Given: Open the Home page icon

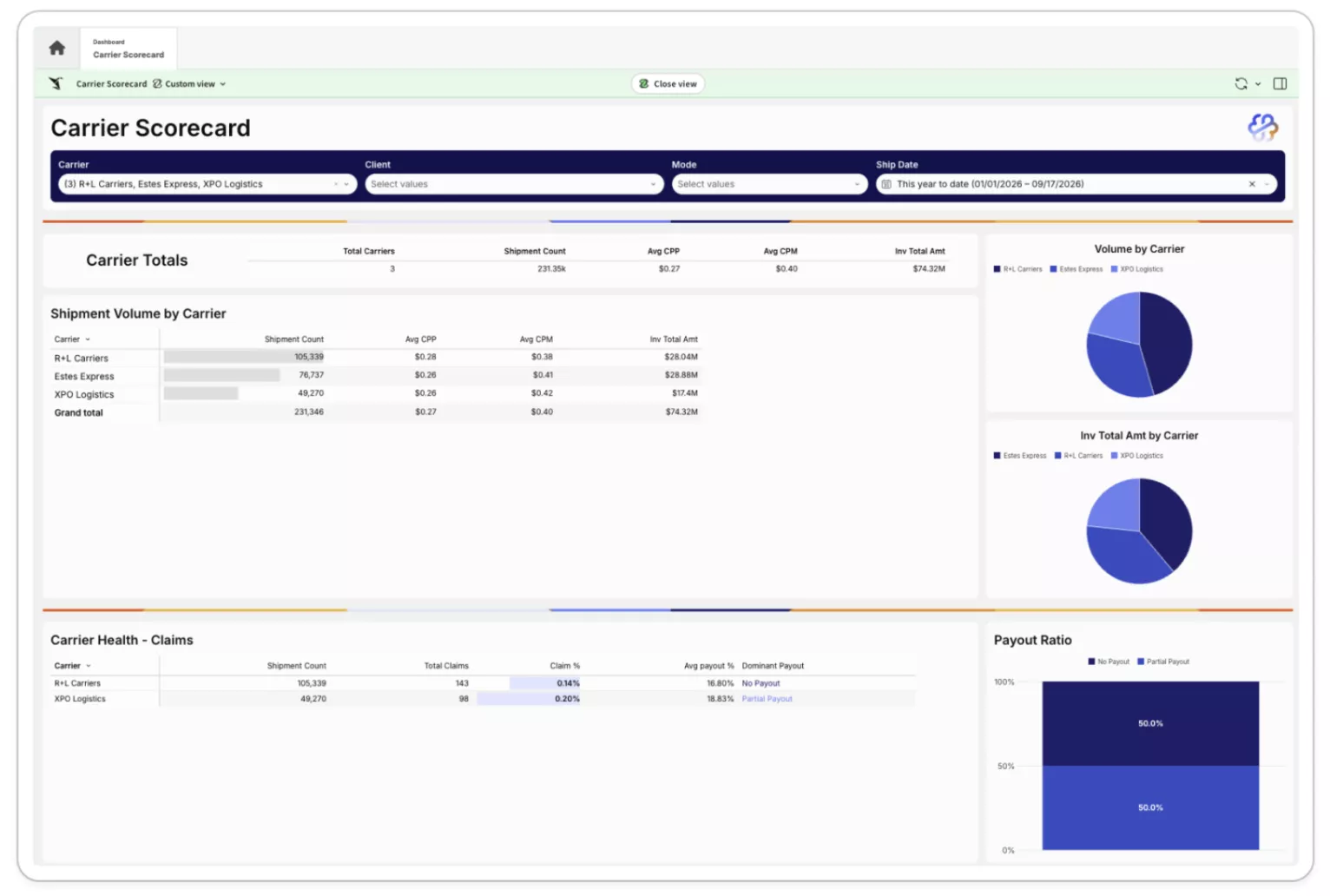Looking at the screenshot, I should tap(57, 48).
